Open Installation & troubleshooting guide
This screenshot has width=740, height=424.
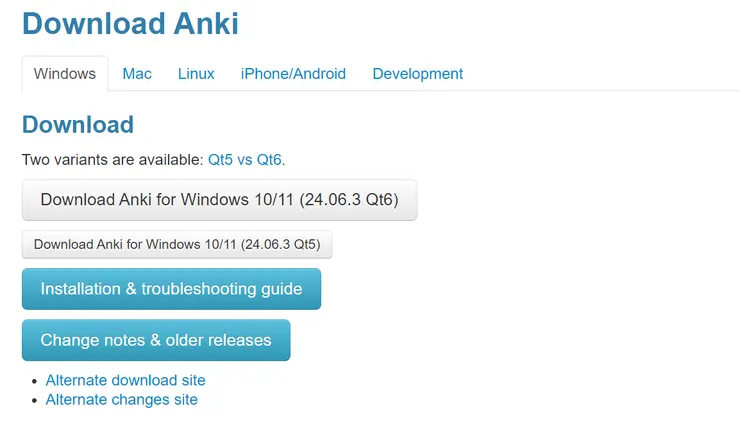point(171,289)
